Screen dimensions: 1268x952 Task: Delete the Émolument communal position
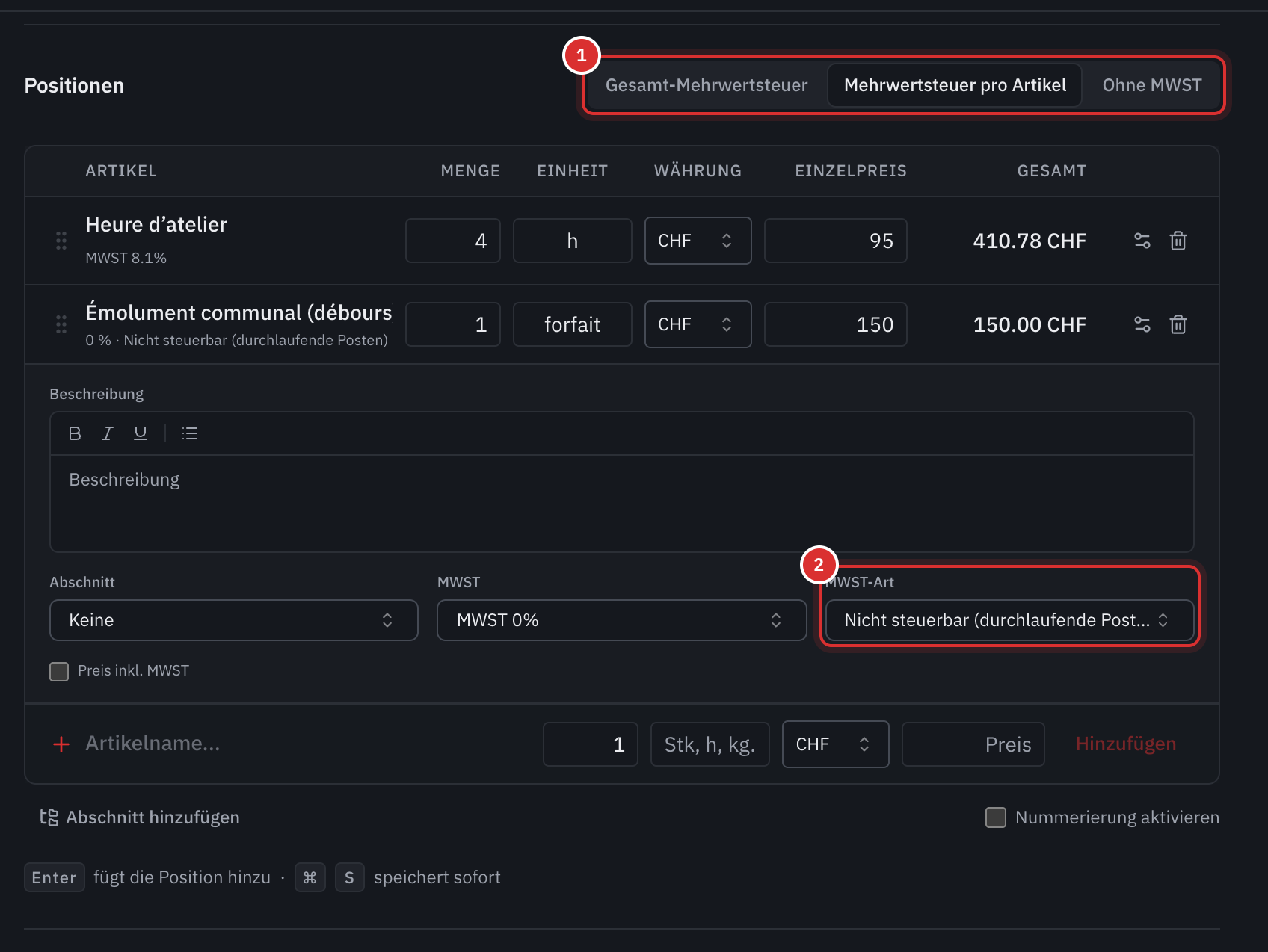(x=1178, y=324)
